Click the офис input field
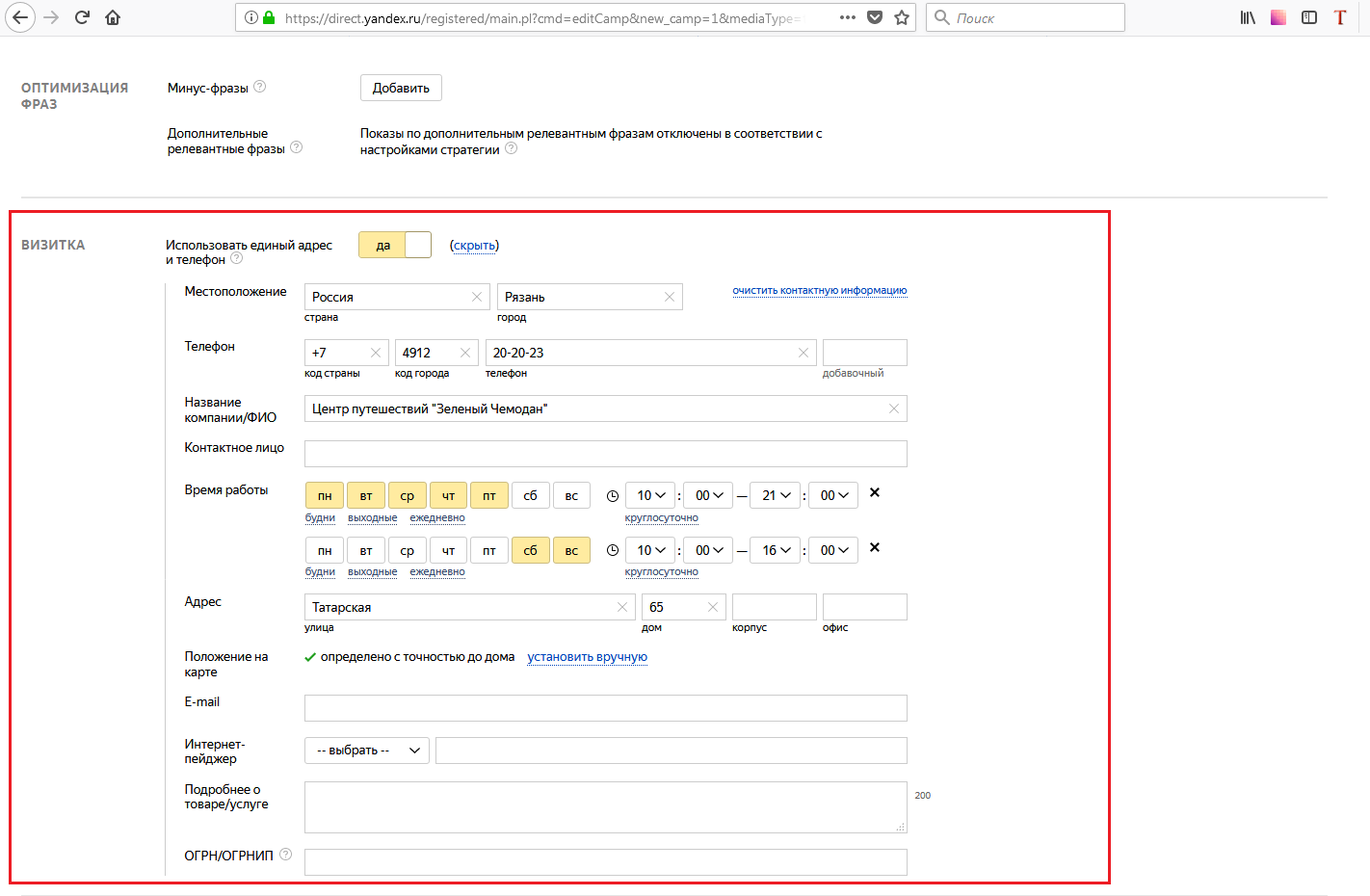The image size is (1370, 896). (x=865, y=607)
